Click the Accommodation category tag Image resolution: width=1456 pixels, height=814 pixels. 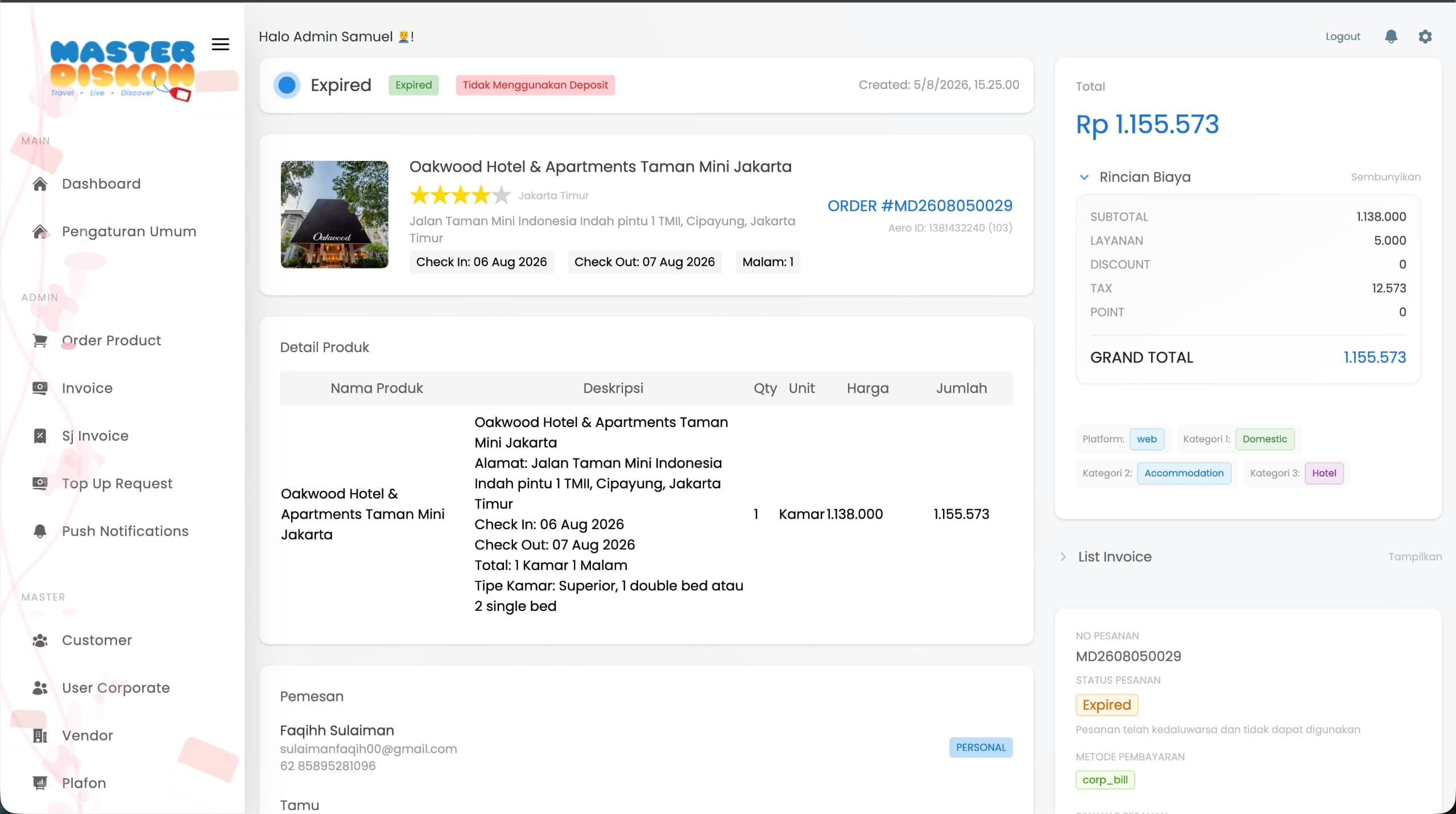click(1184, 473)
